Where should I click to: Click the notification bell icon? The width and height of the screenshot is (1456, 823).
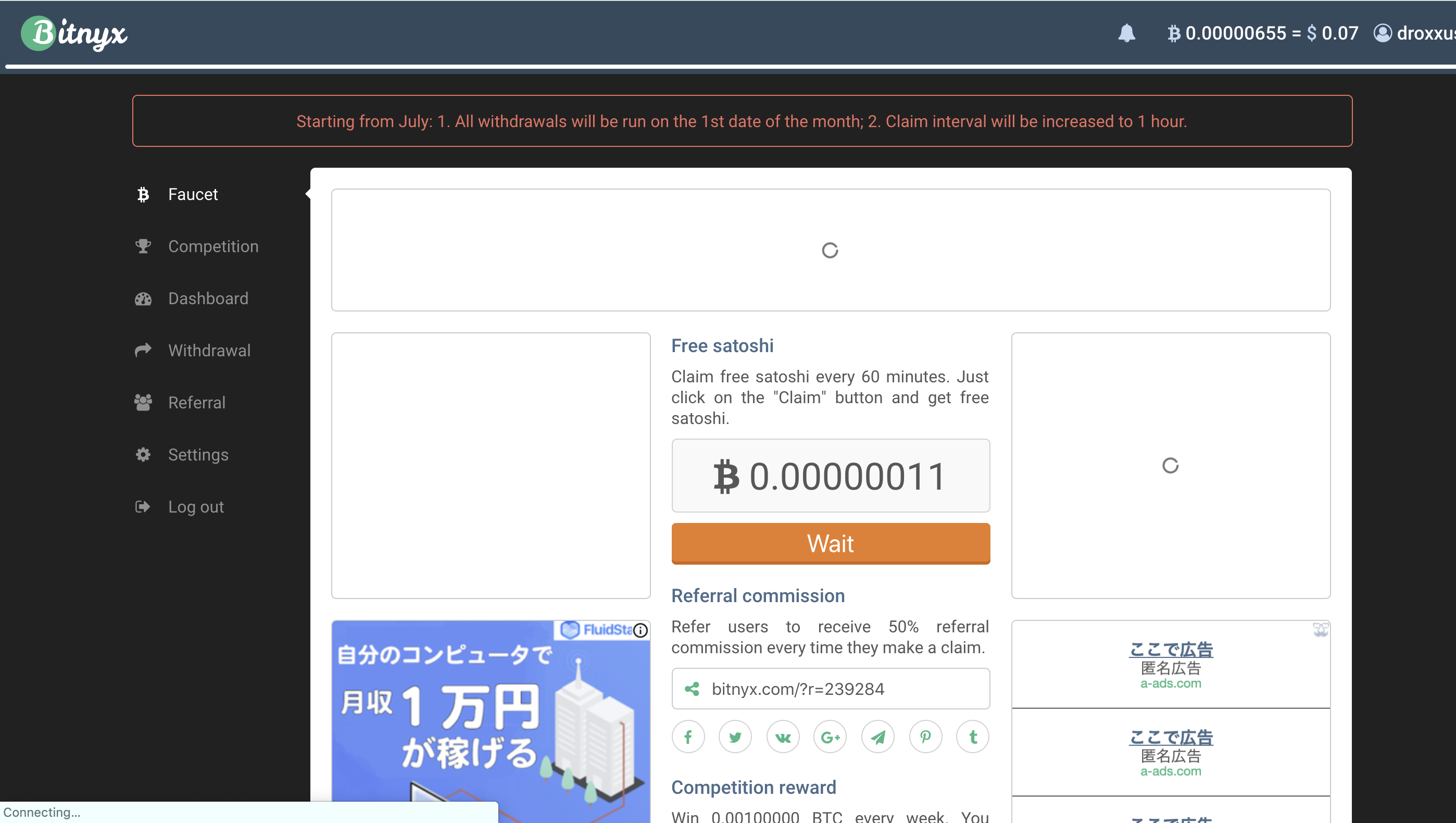coord(1126,33)
